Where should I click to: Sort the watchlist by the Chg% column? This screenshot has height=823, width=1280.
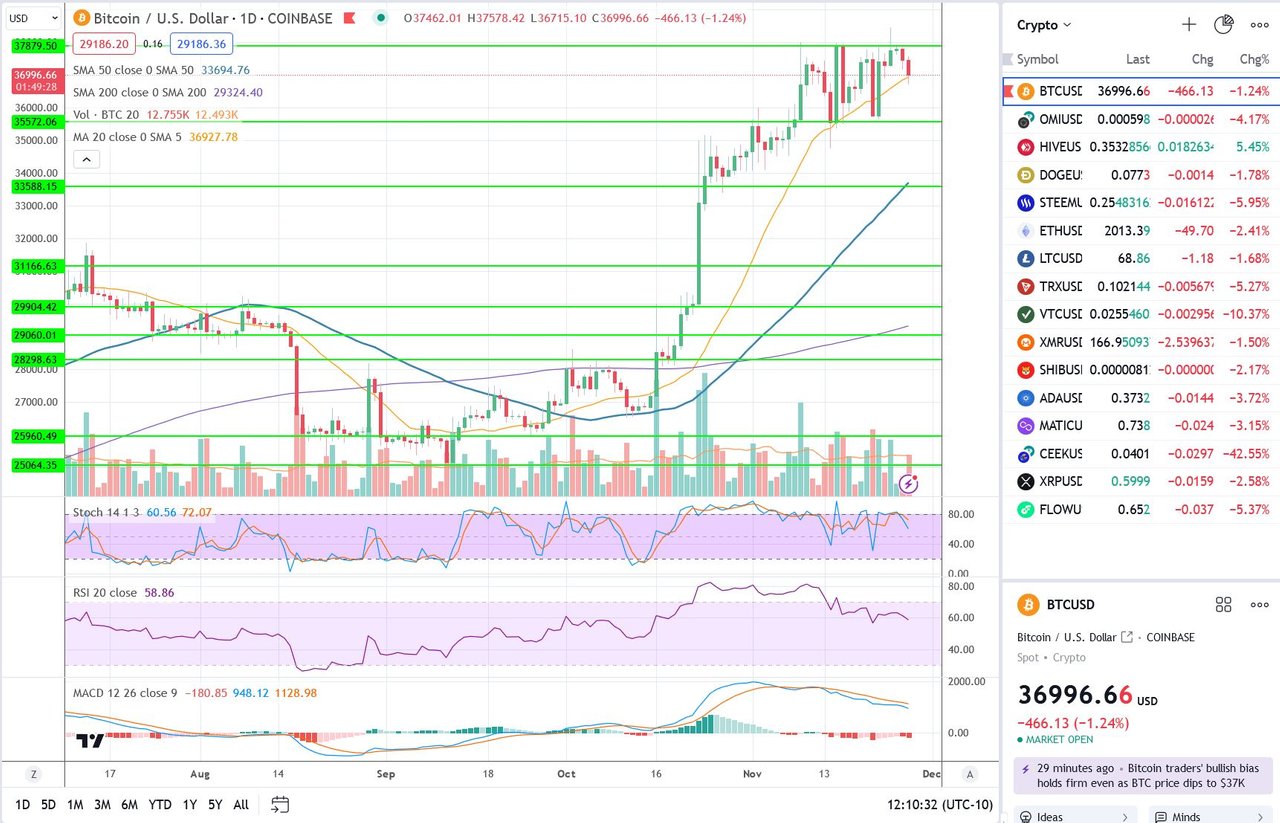1254,59
